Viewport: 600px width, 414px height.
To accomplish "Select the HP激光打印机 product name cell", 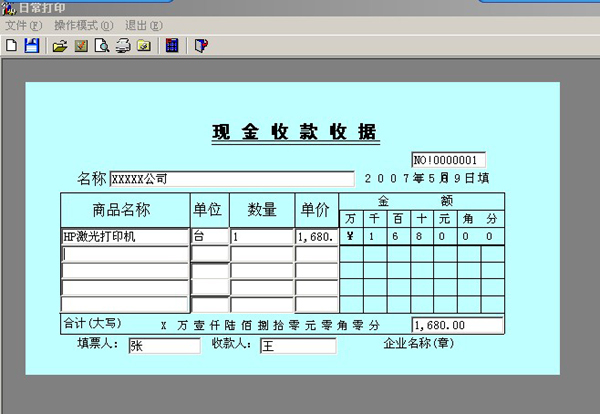I will click(124, 237).
